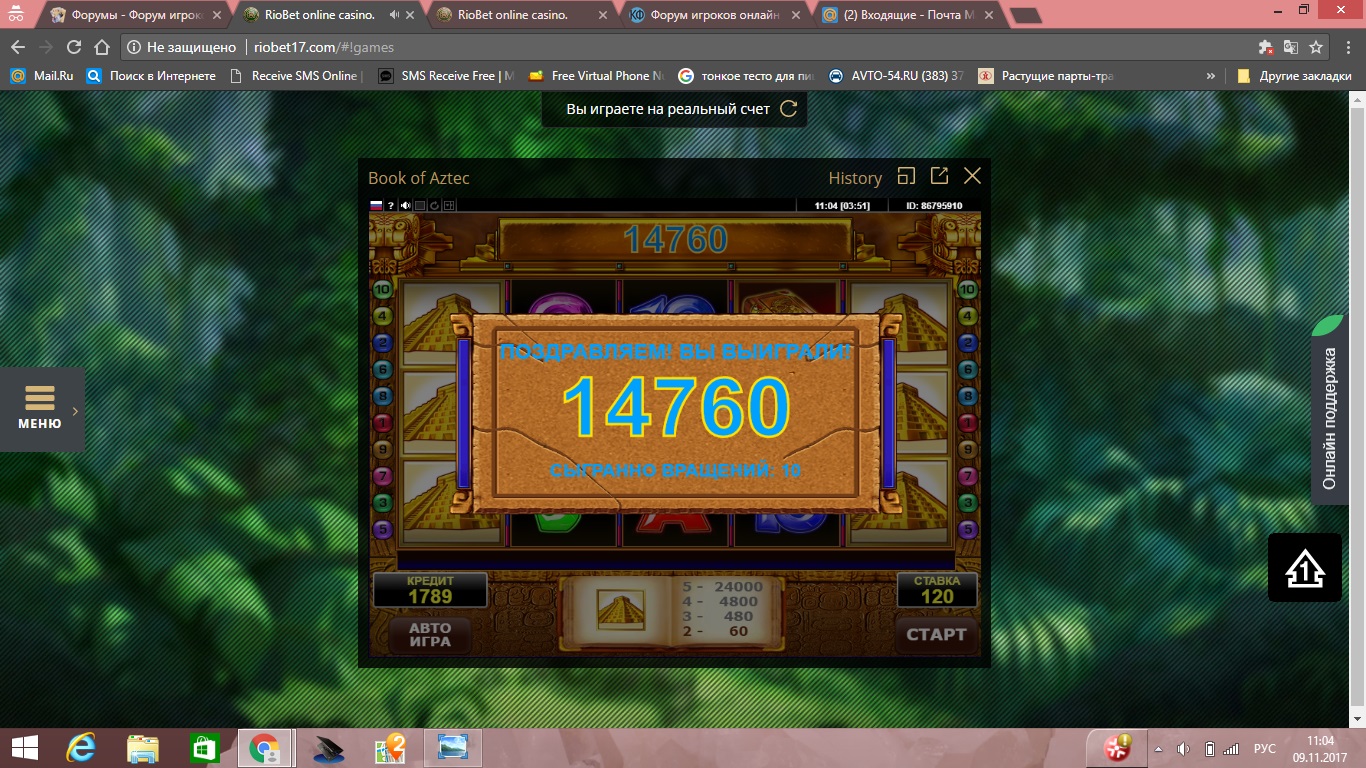Click the СТАВКА bet amount display
Screen dimensions: 1366x768
click(937, 590)
